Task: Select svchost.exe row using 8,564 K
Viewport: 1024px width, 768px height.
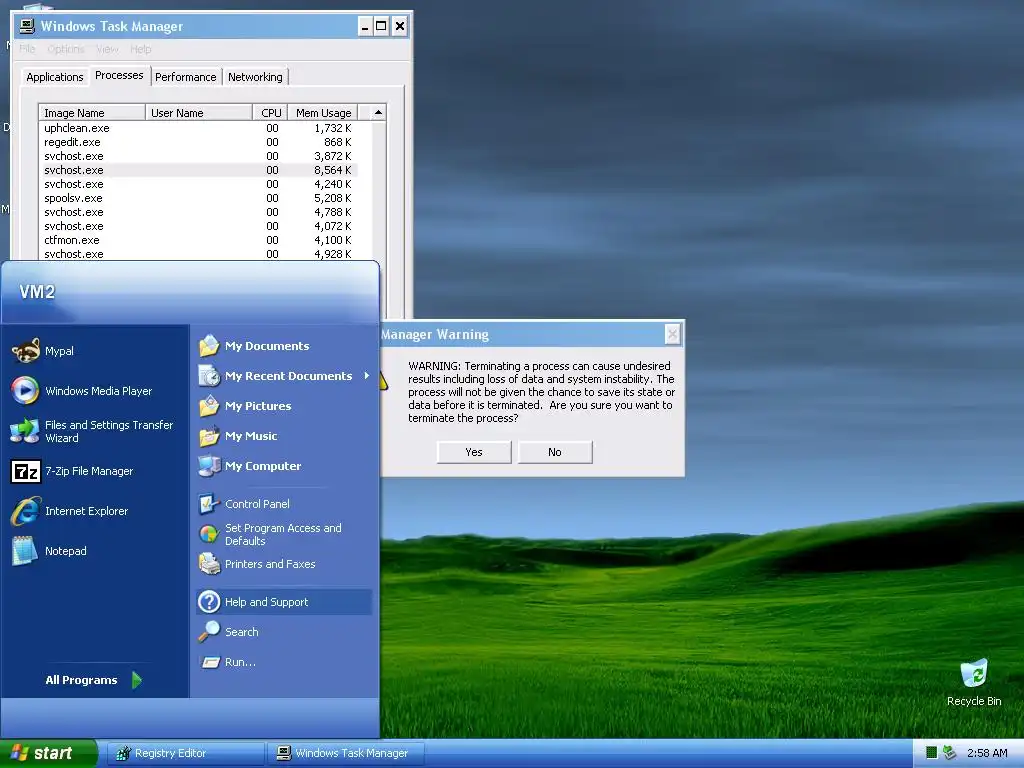Action: click(198, 170)
